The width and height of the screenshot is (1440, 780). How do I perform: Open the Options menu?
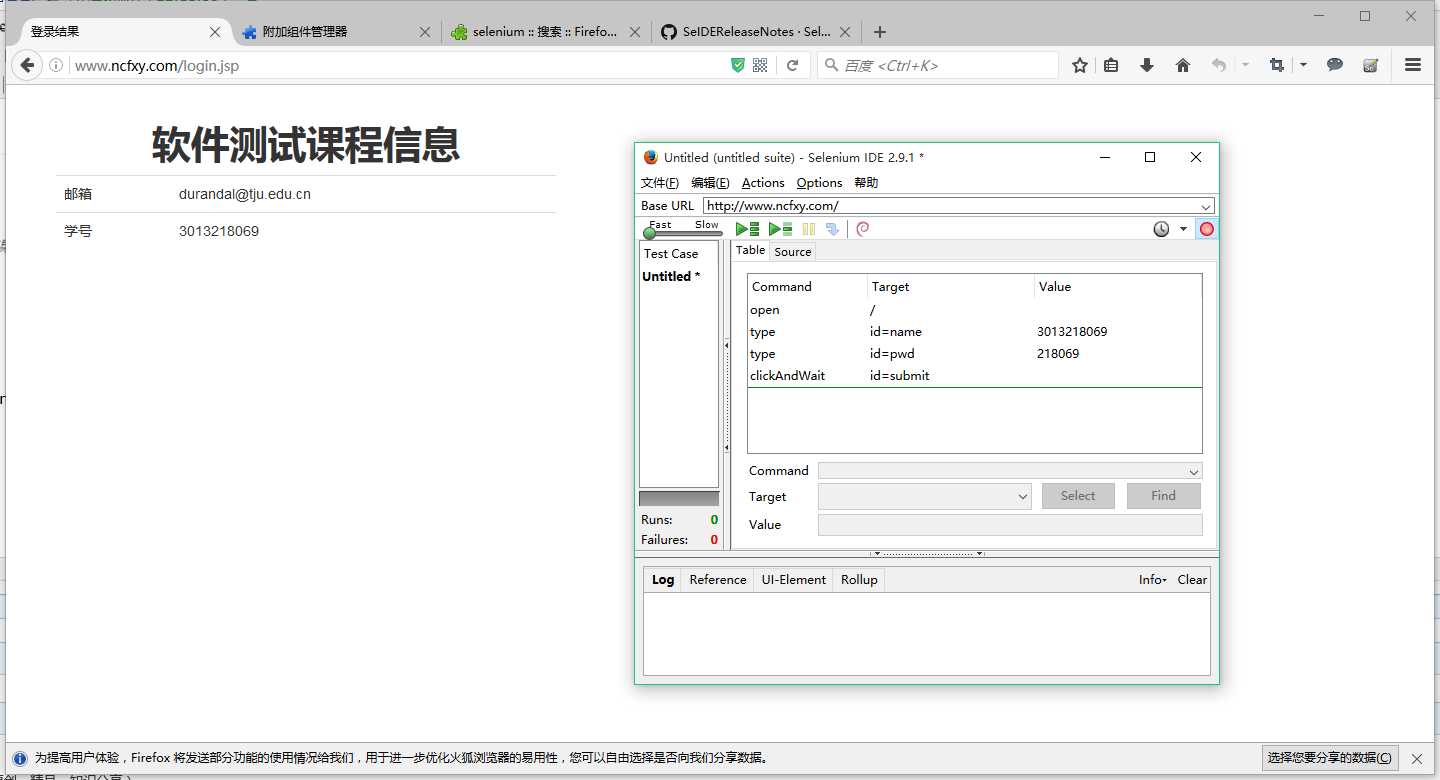tap(819, 183)
